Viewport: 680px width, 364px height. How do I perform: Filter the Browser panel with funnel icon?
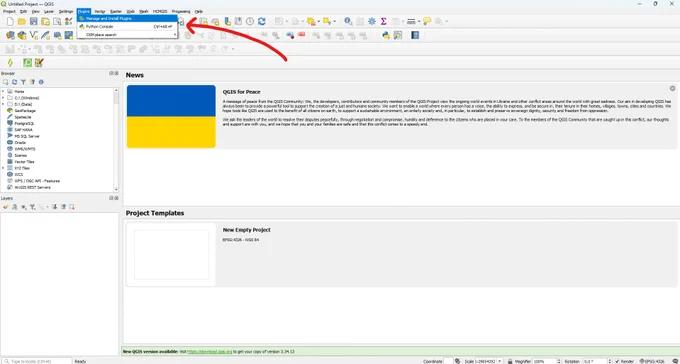point(23,82)
